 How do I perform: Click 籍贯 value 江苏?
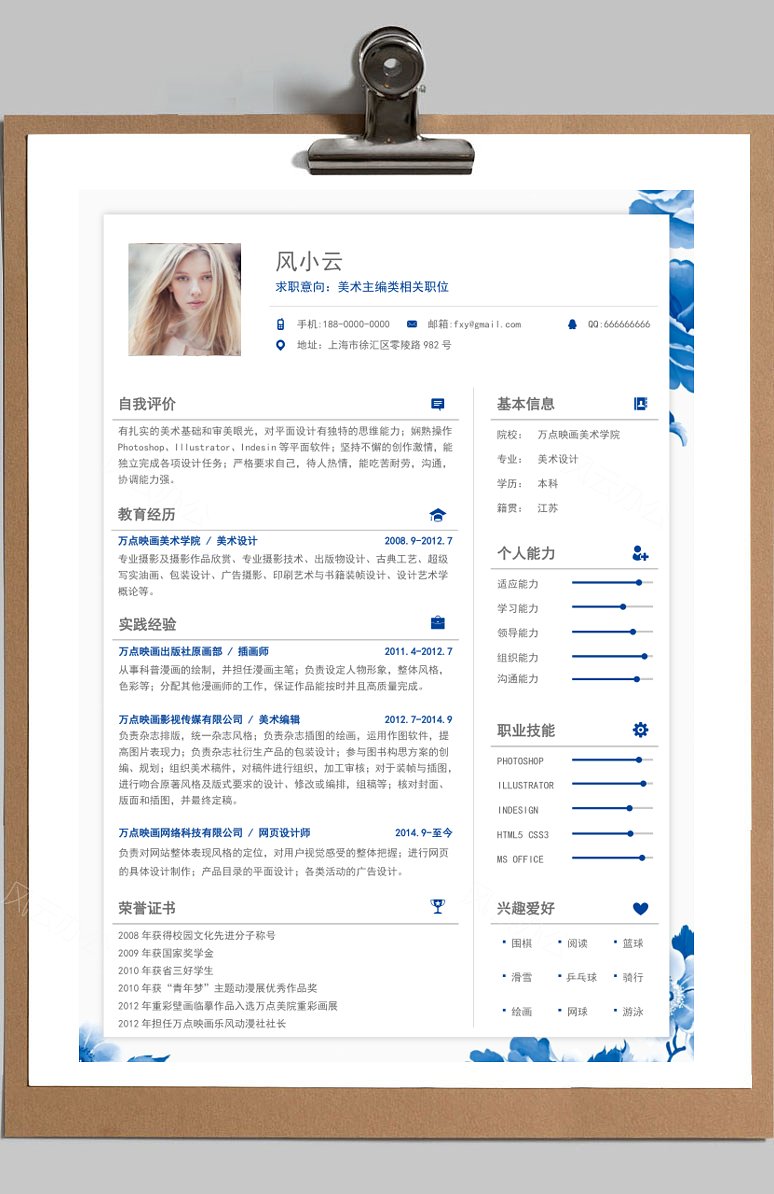click(548, 508)
